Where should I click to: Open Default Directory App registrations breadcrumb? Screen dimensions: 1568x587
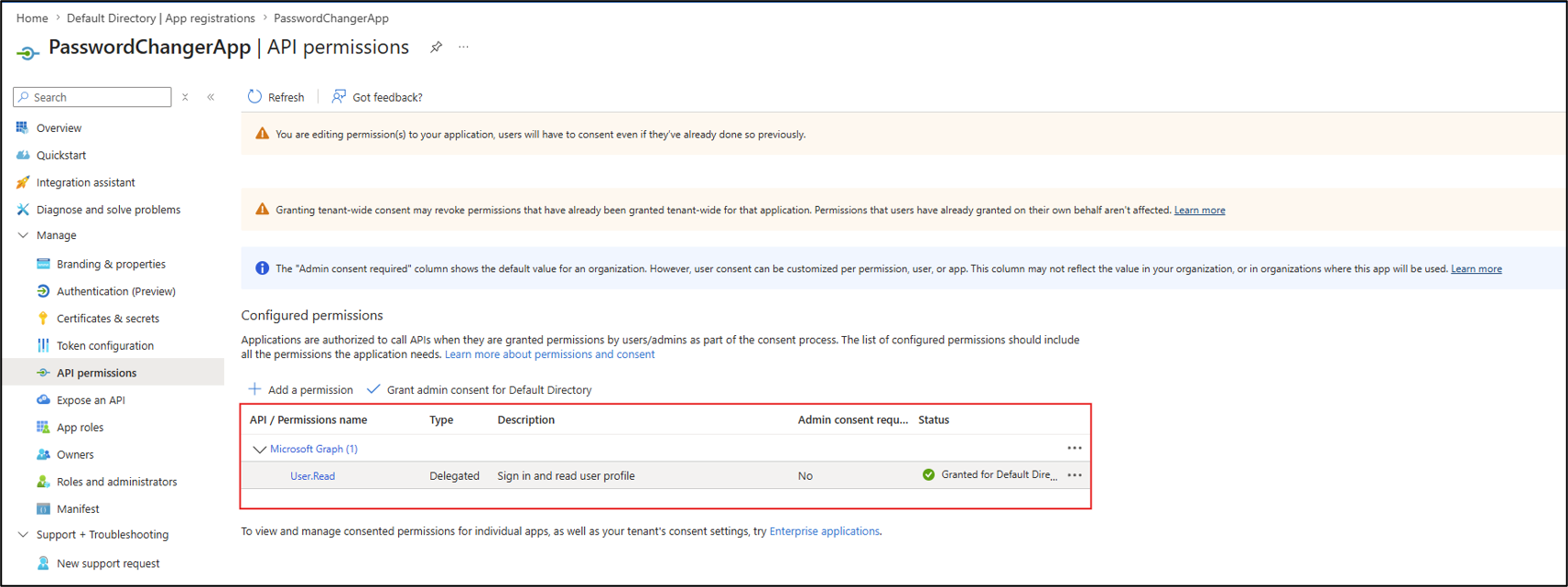click(x=161, y=18)
